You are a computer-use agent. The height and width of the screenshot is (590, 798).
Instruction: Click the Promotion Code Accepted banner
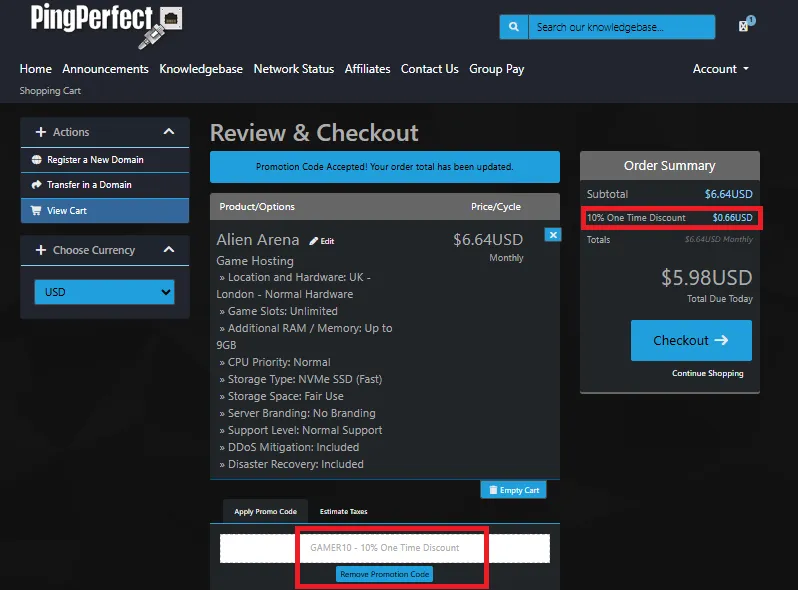point(385,167)
